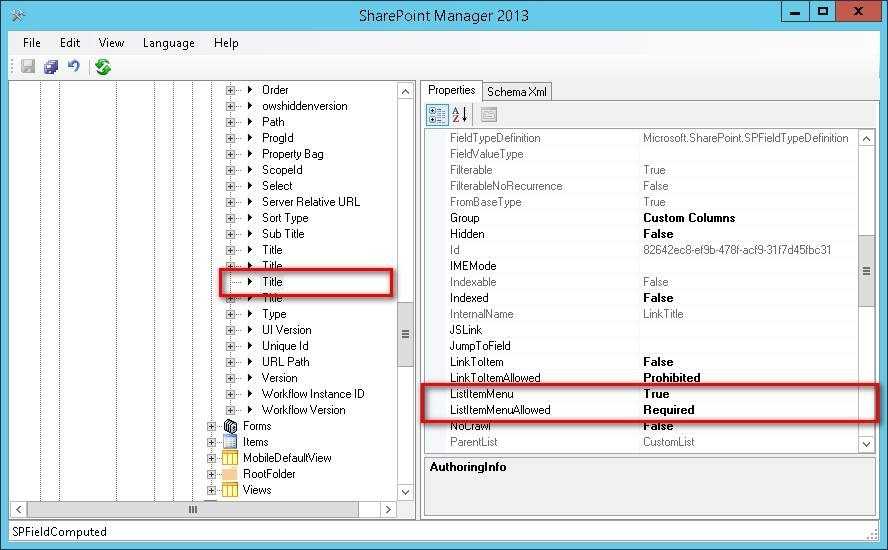The image size is (888, 550).
Task: Expand the ProgId field node
Action: 230,138
